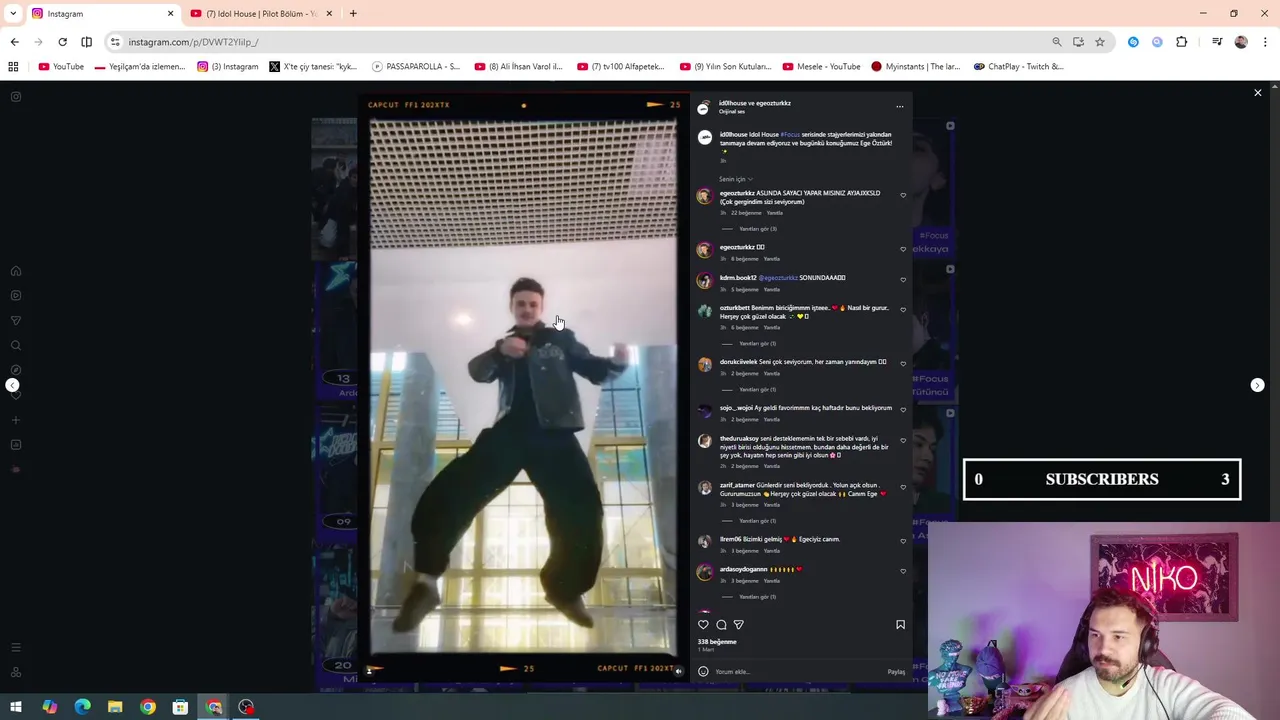Open the tab search dropdown arrow
This screenshot has width=1280, height=720.
point(12,14)
